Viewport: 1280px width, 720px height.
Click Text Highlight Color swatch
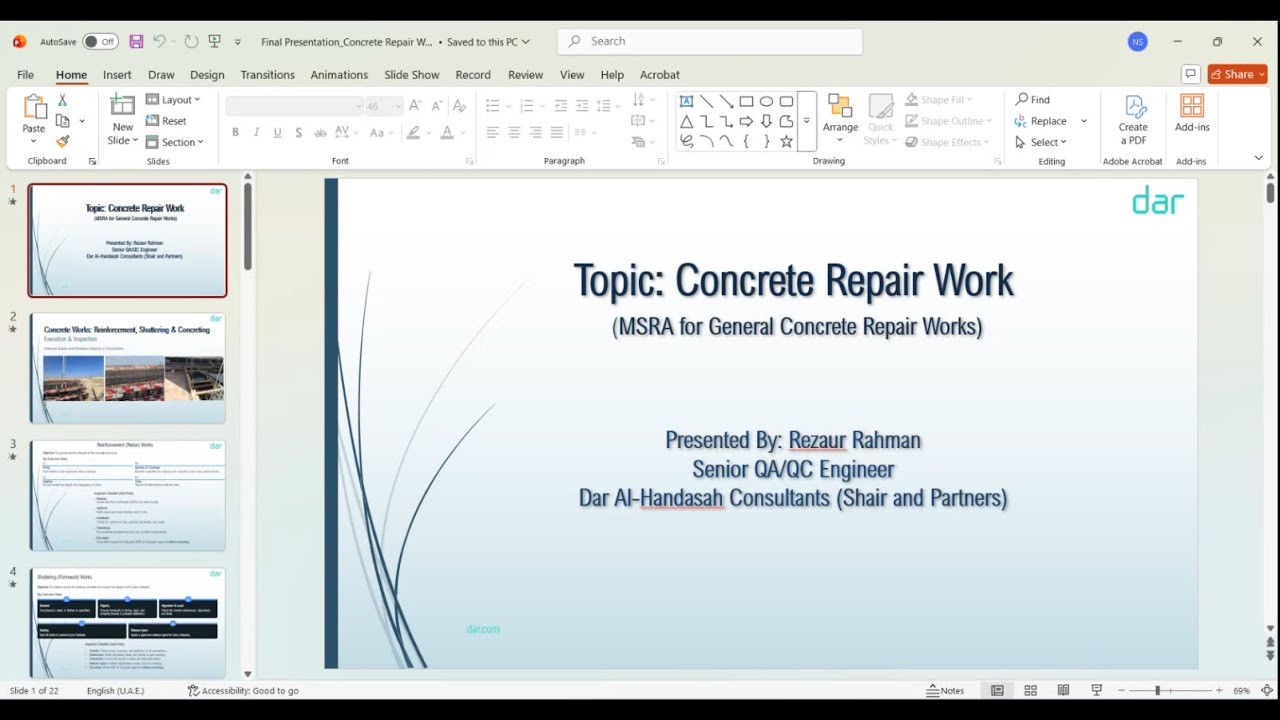click(413, 132)
